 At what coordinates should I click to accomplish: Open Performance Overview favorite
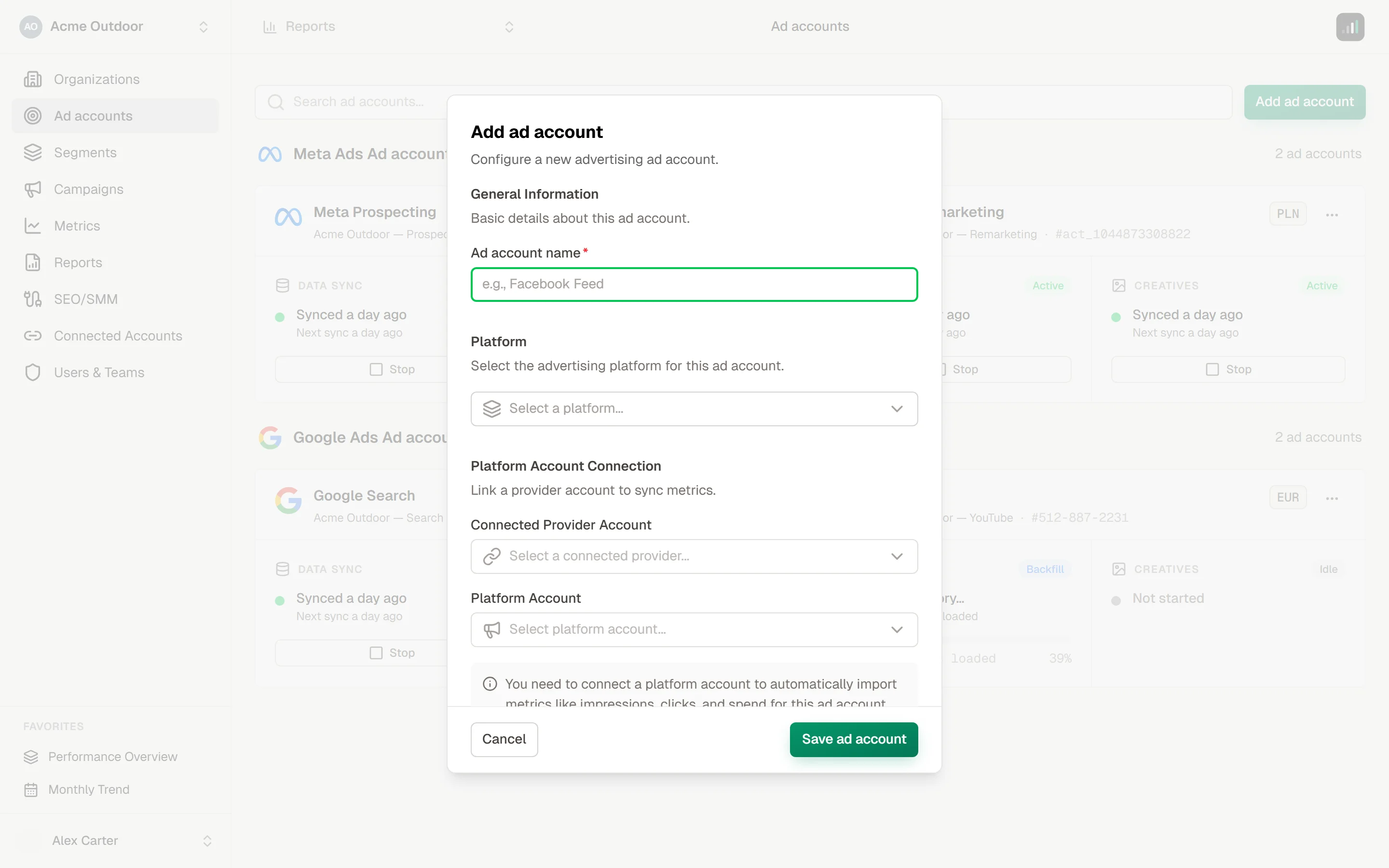pyautogui.click(x=115, y=757)
